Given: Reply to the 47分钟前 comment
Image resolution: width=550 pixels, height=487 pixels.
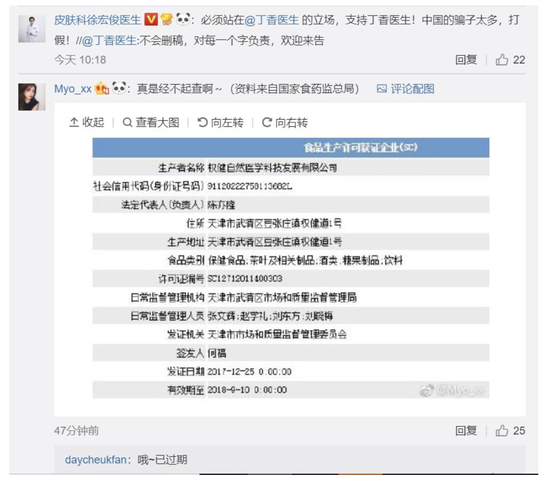Looking at the screenshot, I should (466, 431).
